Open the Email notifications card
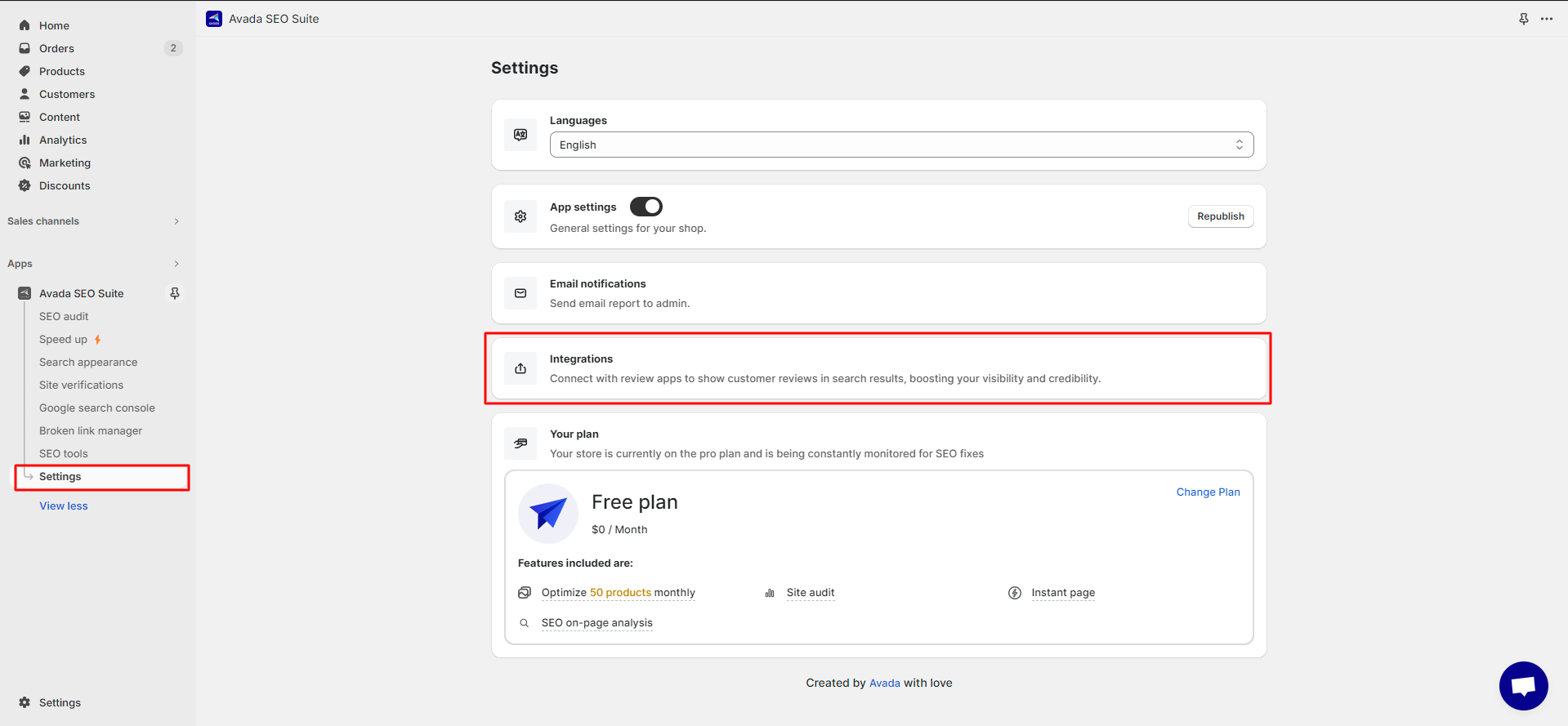The image size is (1568, 726). coord(878,293)
